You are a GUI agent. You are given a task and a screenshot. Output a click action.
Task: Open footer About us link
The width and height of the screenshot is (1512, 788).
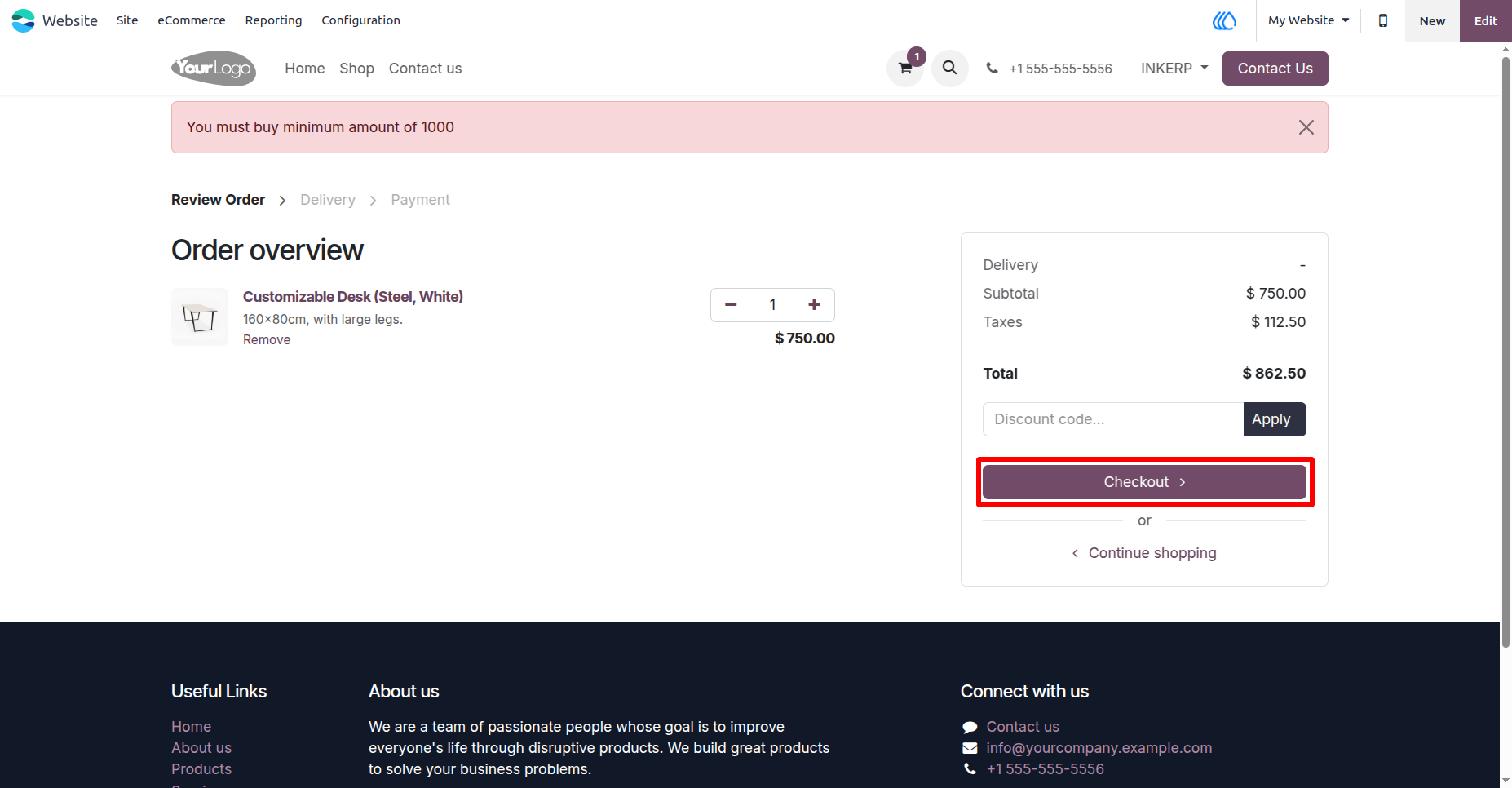click(201, 748)
